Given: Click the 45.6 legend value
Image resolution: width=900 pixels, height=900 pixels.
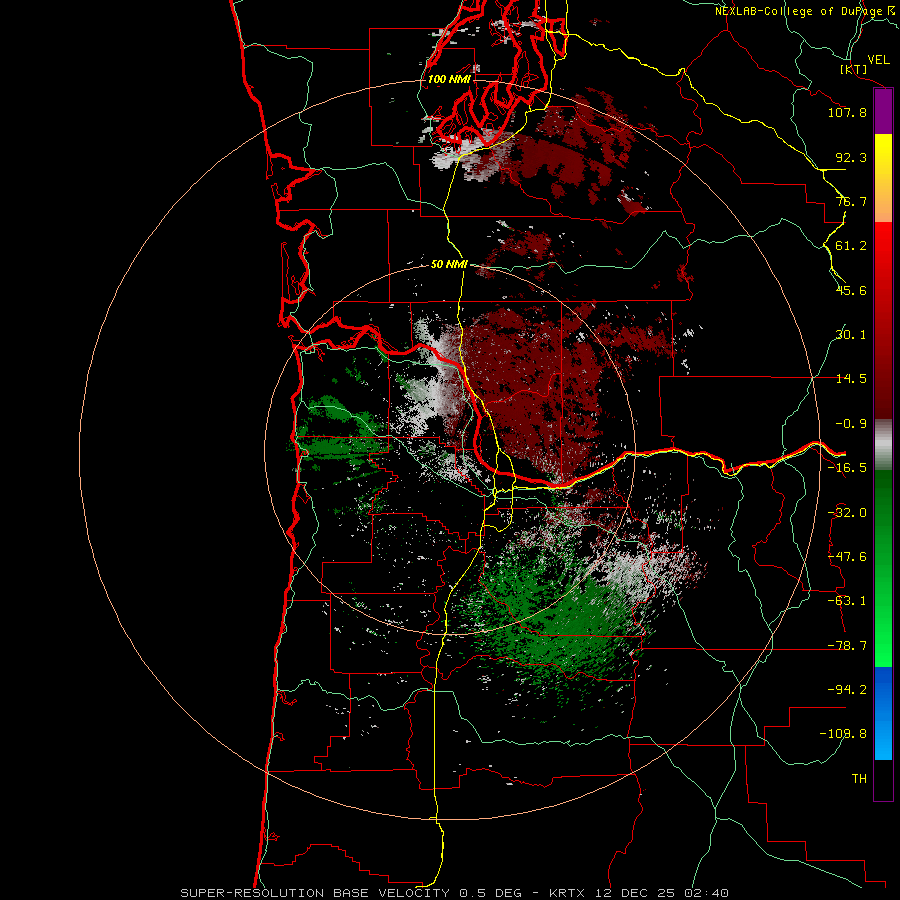Looking at the screenshot, I should (x=851, y=290).
